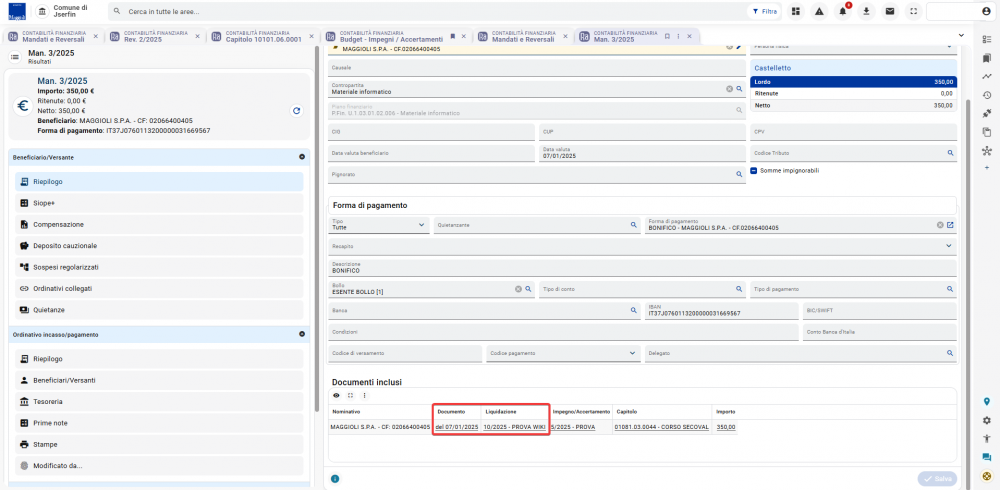
Task: Collapse the Ordinativo incasso/pagamento section
Action: point(302,334)
